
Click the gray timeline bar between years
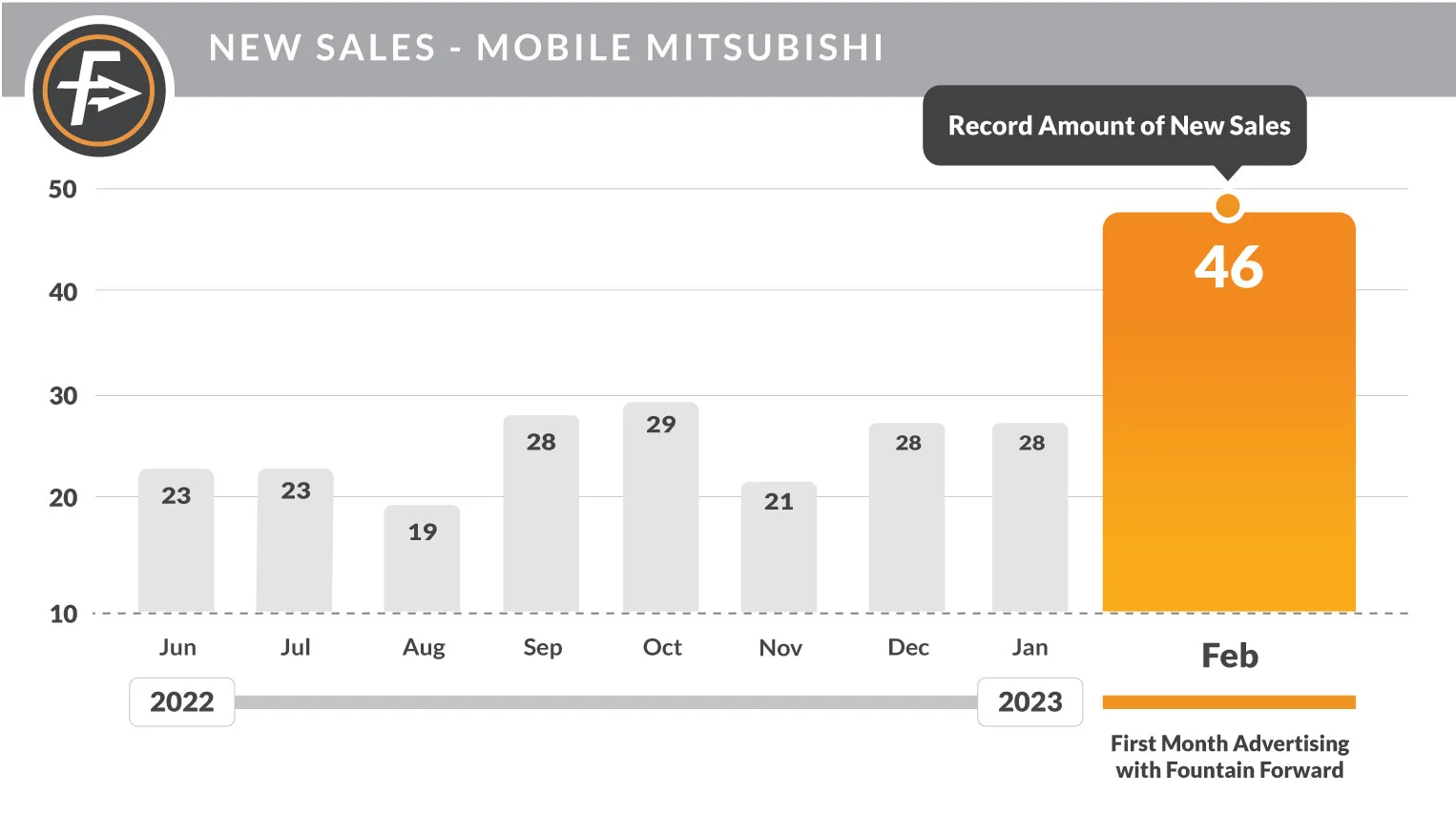click(606, 702)
